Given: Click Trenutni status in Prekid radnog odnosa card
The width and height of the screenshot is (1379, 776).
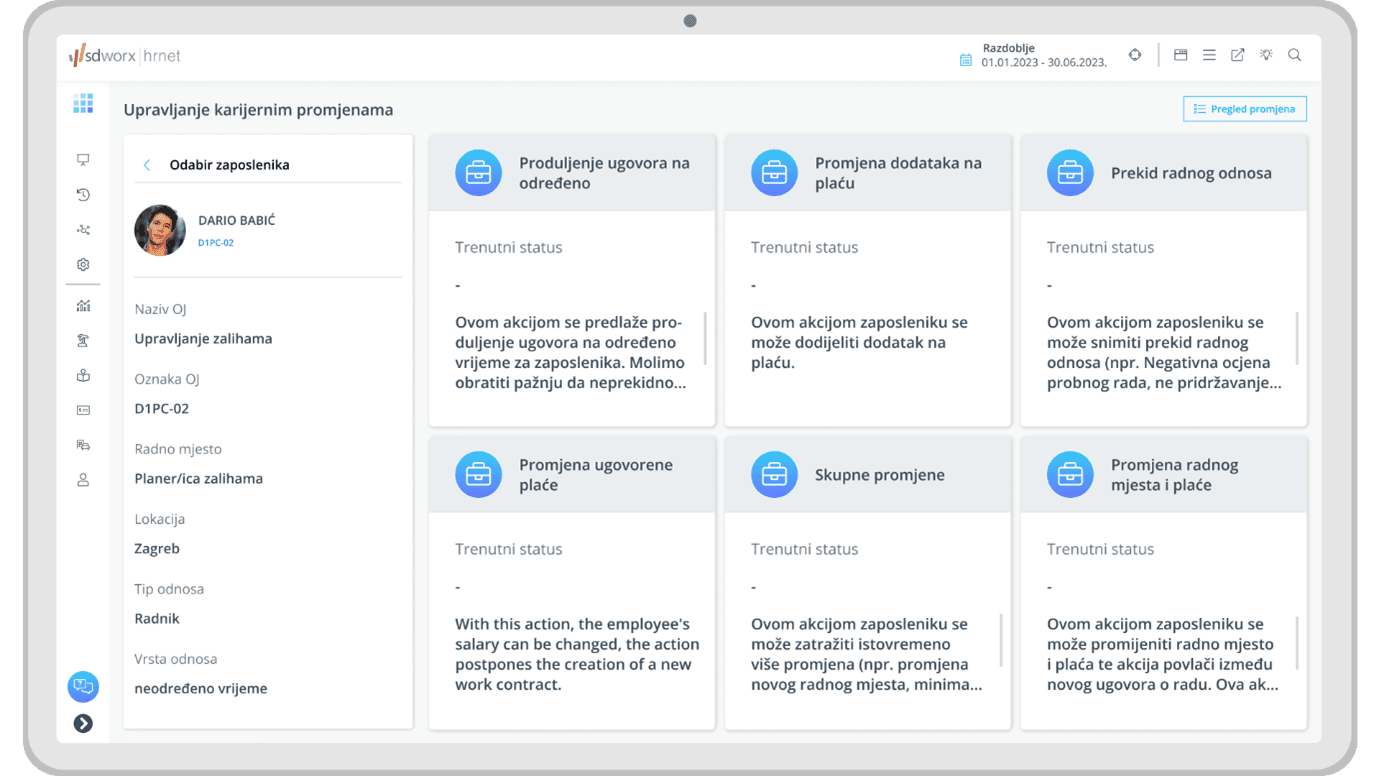Looking at the screenshot, I should (x=1100, y=247).
